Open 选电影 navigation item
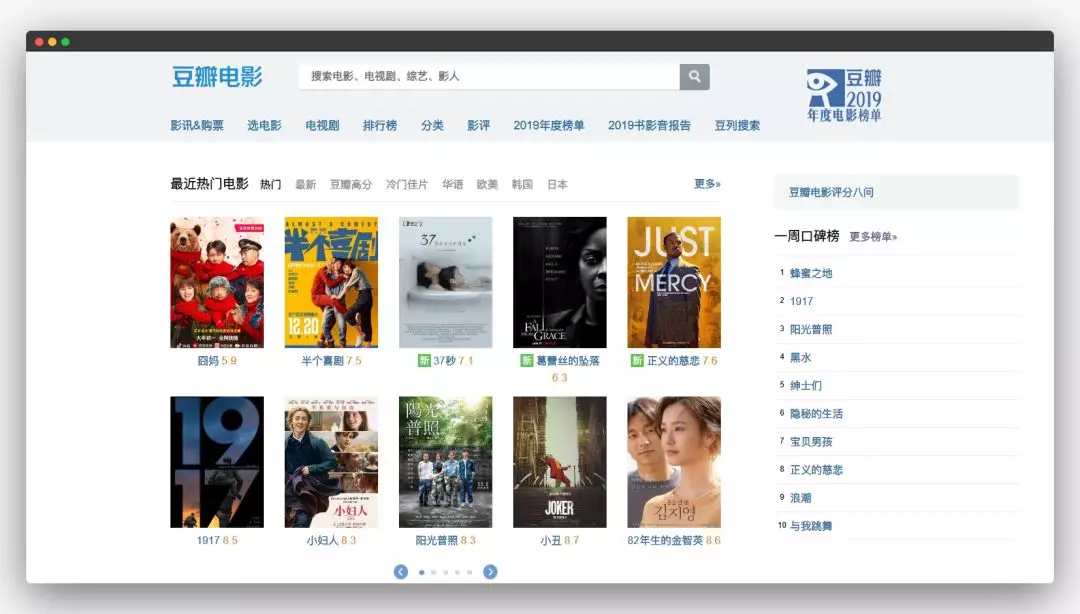Image resolution: width=1080 pixels, height=614 pixels. pyautogui.click(x=264, y=125)
